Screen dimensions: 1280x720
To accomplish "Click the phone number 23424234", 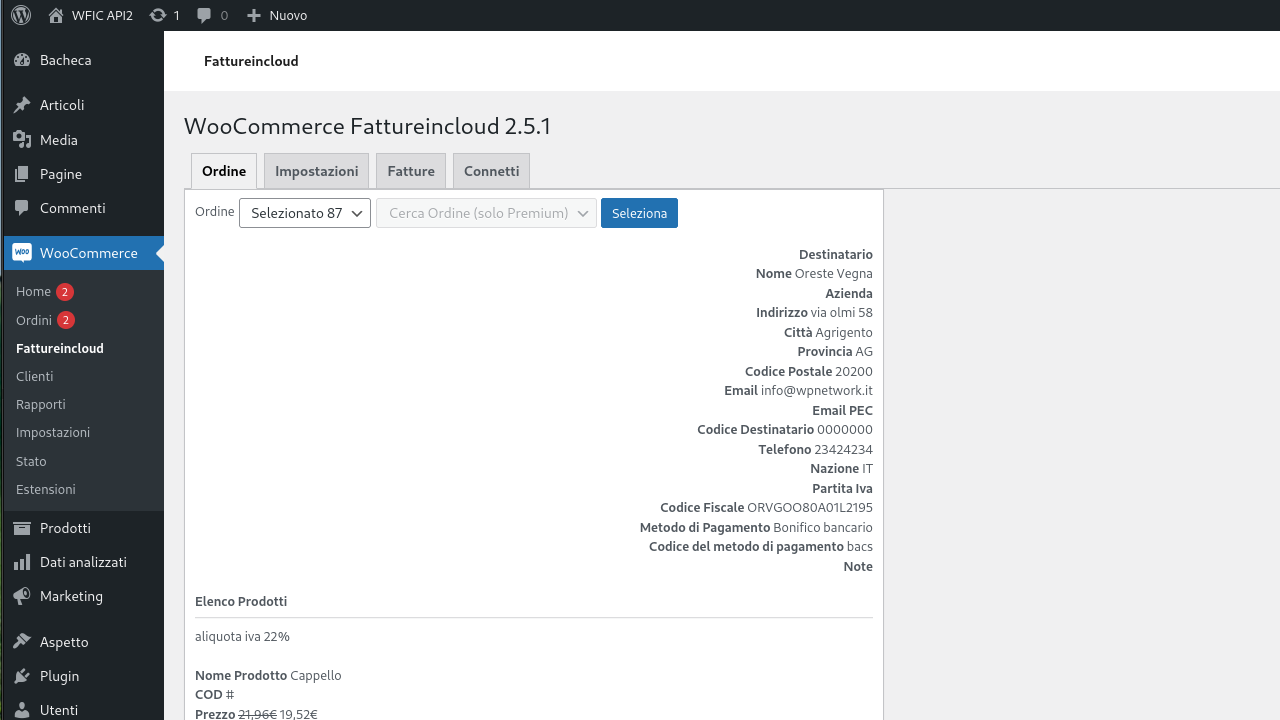I will pos(843,450).
